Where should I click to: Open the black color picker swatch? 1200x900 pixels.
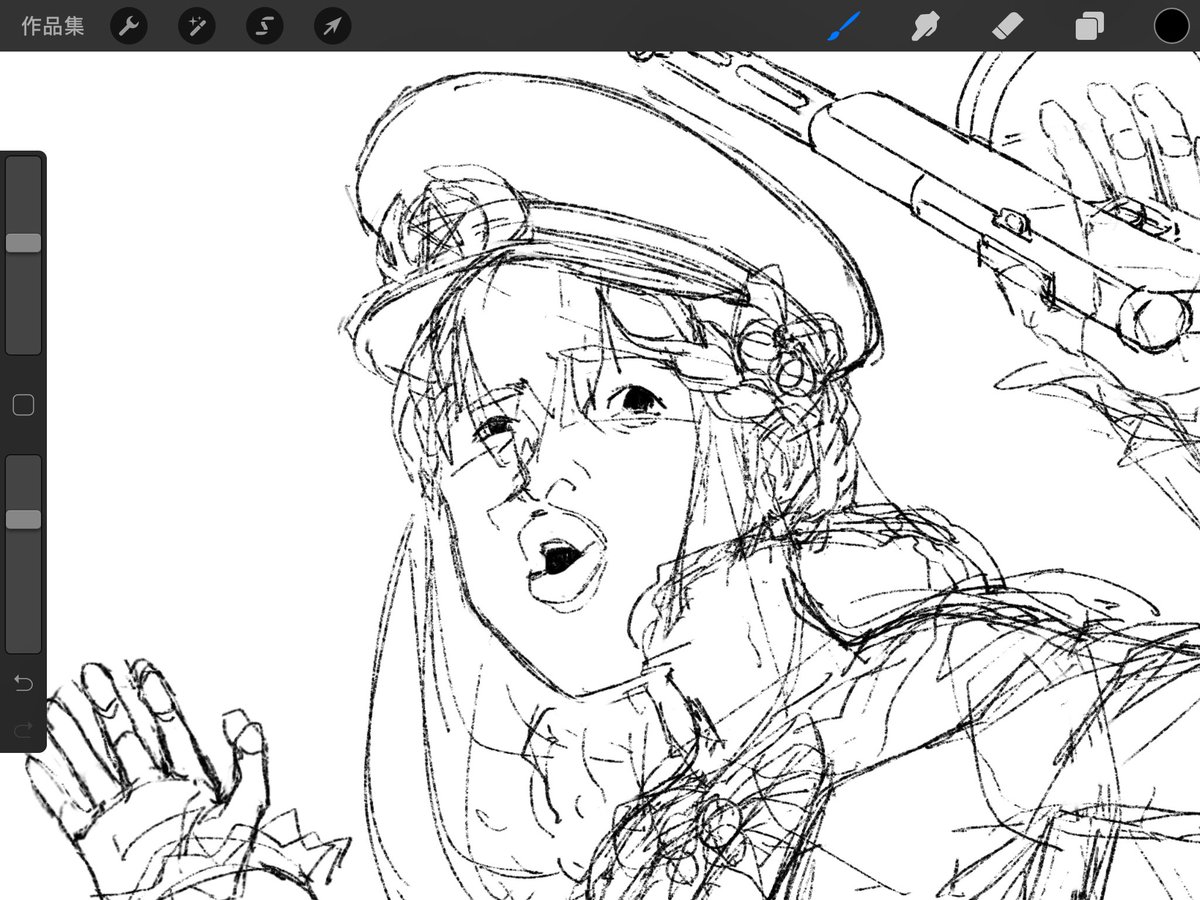pyautogui.click(x=1171, y=26)
